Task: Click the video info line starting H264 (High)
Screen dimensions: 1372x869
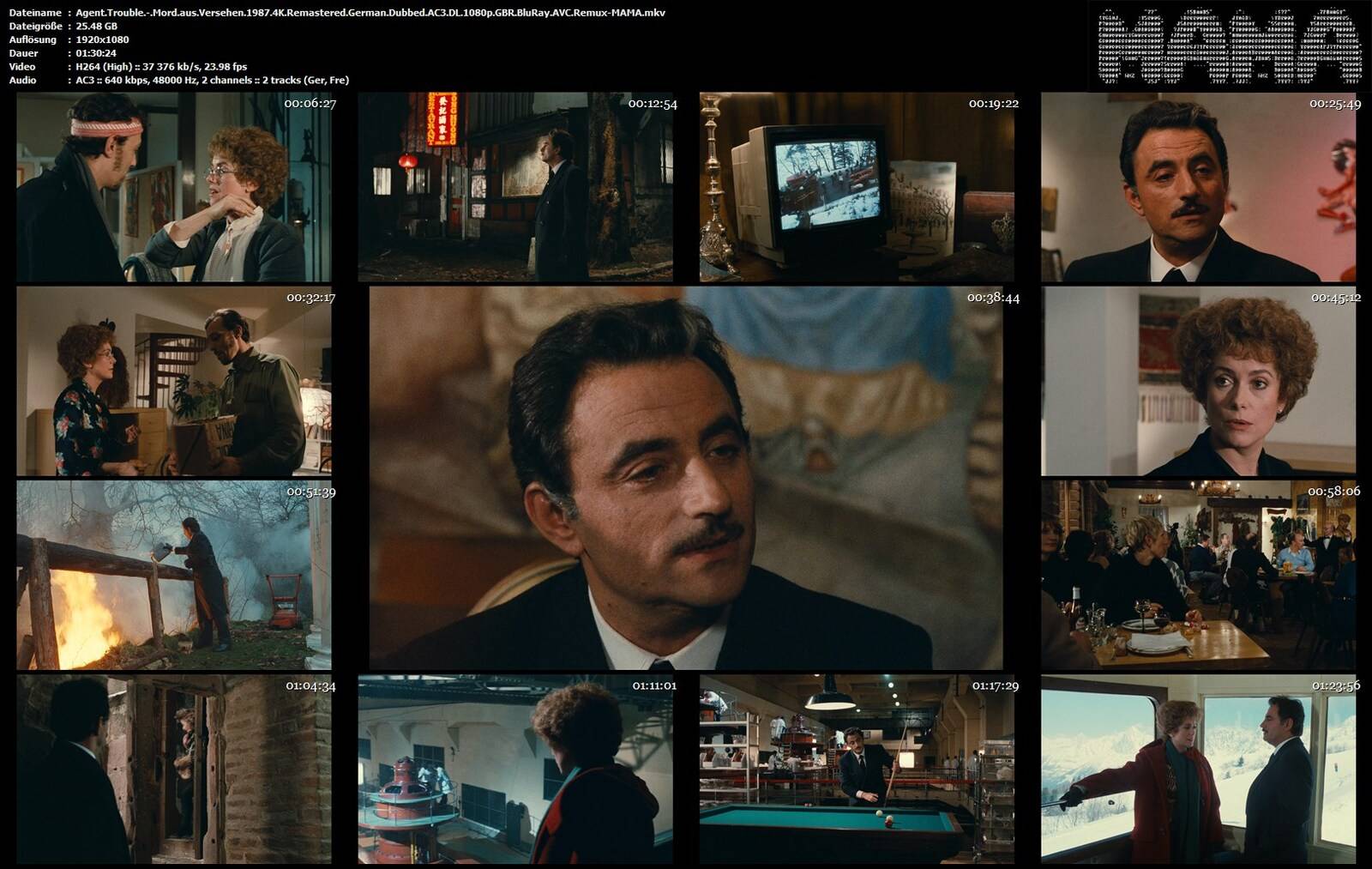Action: pos(161,67)
